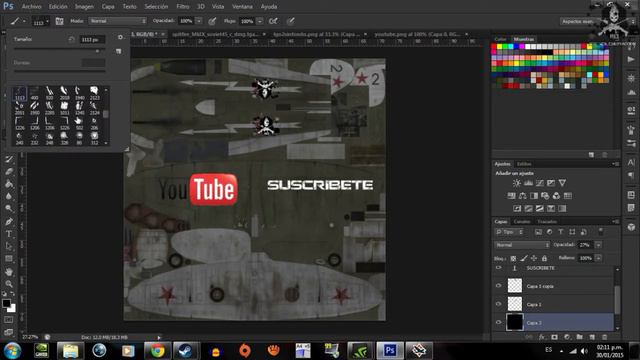The height and width of the screenshot is (360, 640).
Task: Click the Brightness/Contrast adjustment sun icon
Action: pos(517,183)
